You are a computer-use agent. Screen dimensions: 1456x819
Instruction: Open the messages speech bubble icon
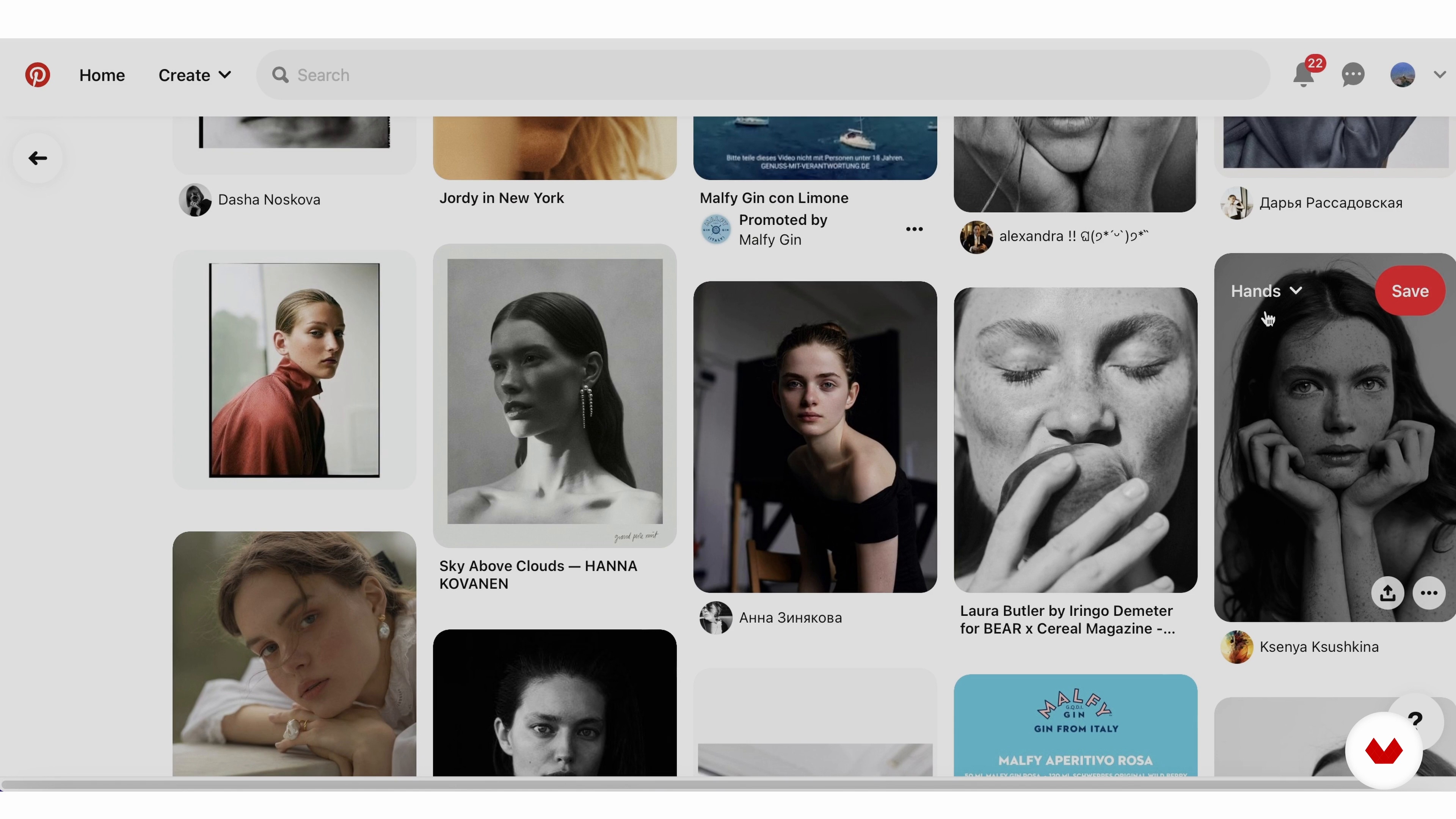1353,75
